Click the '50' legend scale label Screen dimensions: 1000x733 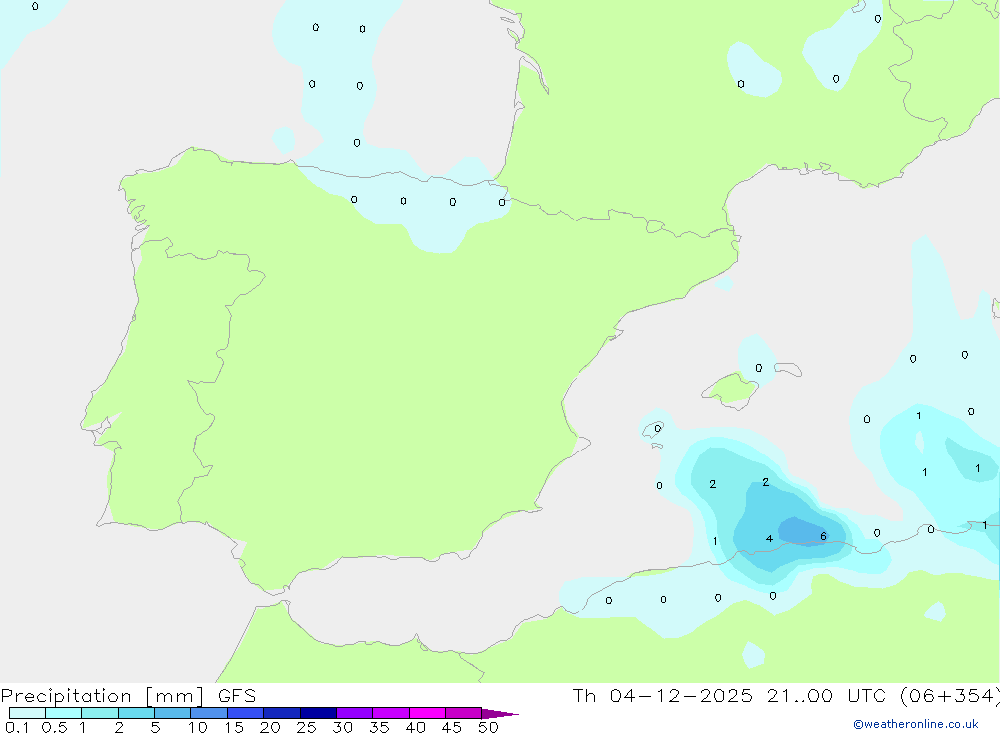488,727
